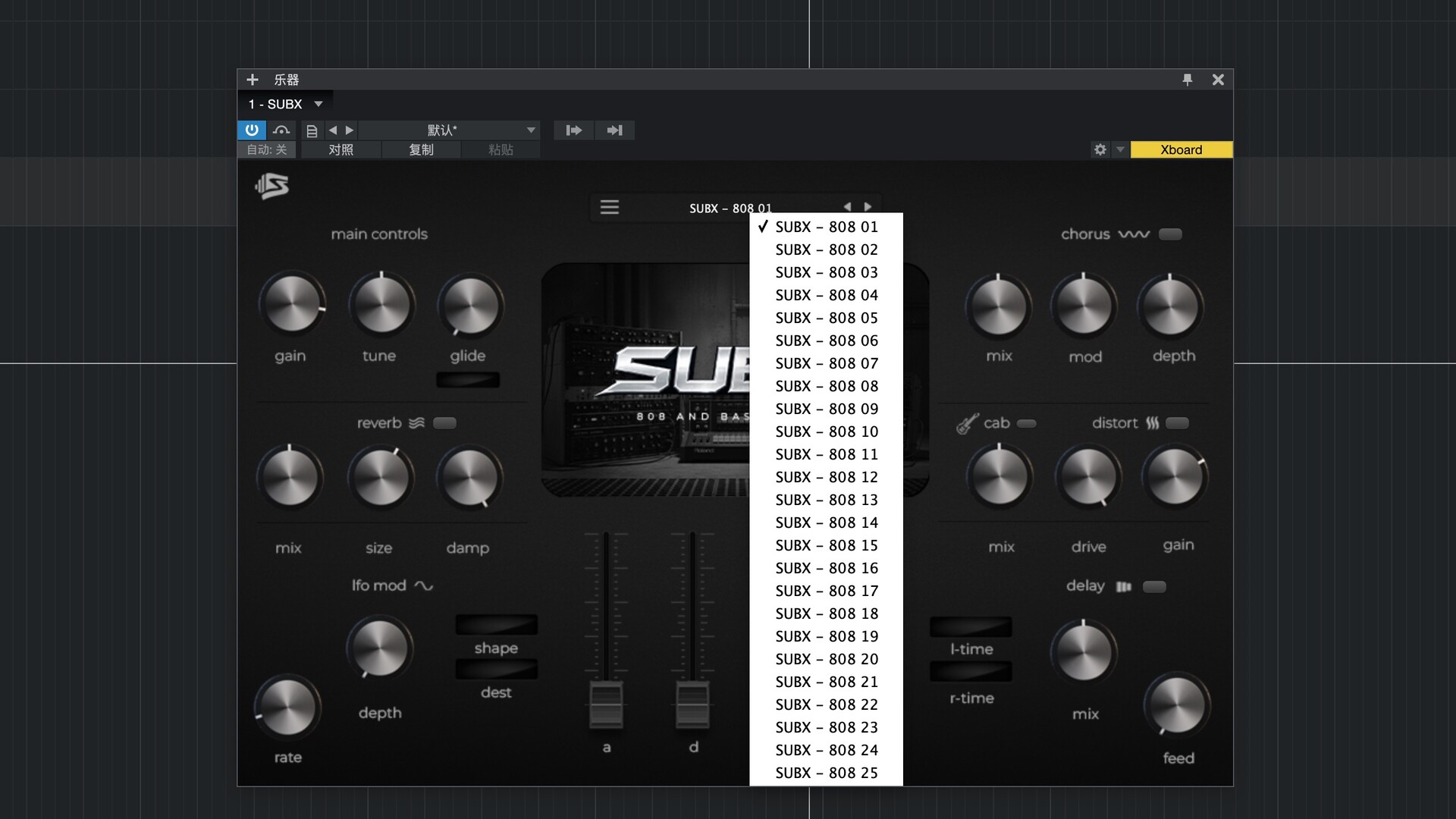The width and height of the screenshot is (1456, 819).
Task: Enable the chorus effect toggle
Action: [1170, 234]
